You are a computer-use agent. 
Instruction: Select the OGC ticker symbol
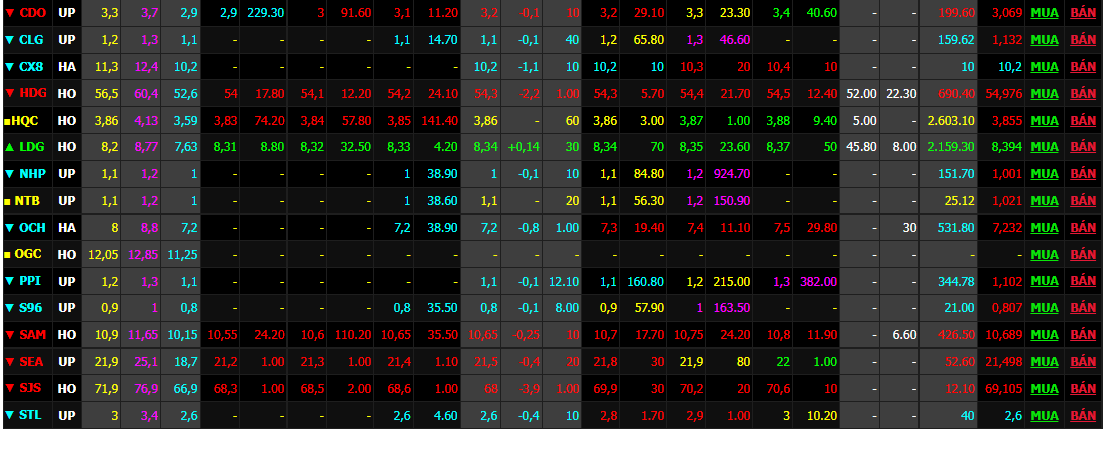[x=28, y=254]
